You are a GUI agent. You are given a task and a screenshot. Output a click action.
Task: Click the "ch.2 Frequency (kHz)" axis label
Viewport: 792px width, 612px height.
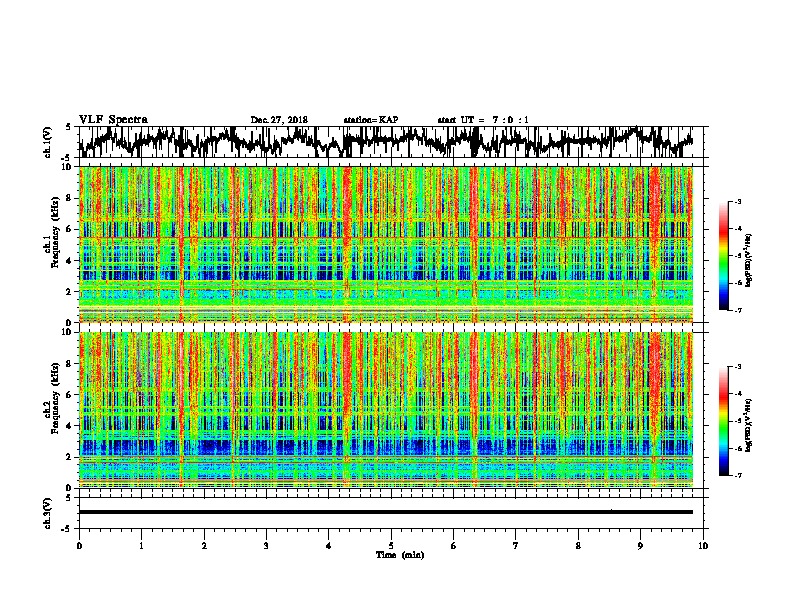coord(52,398)
